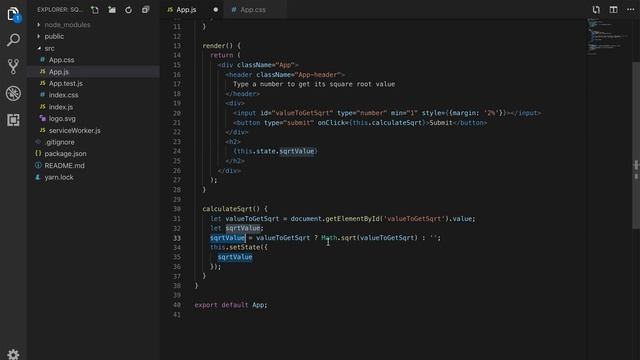Click 'Type a number to get its square root value' text
The image size is (640, 360).
(314, 84)
